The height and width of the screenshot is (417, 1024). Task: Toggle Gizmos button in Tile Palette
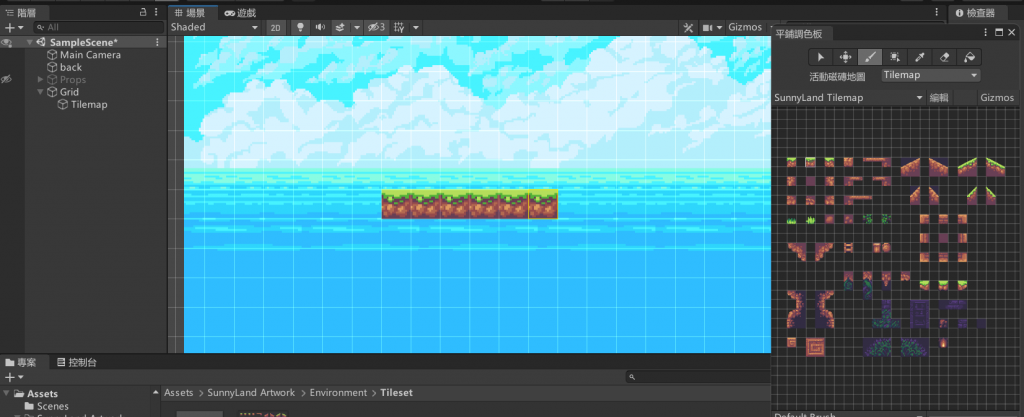[x=997, y=98]
